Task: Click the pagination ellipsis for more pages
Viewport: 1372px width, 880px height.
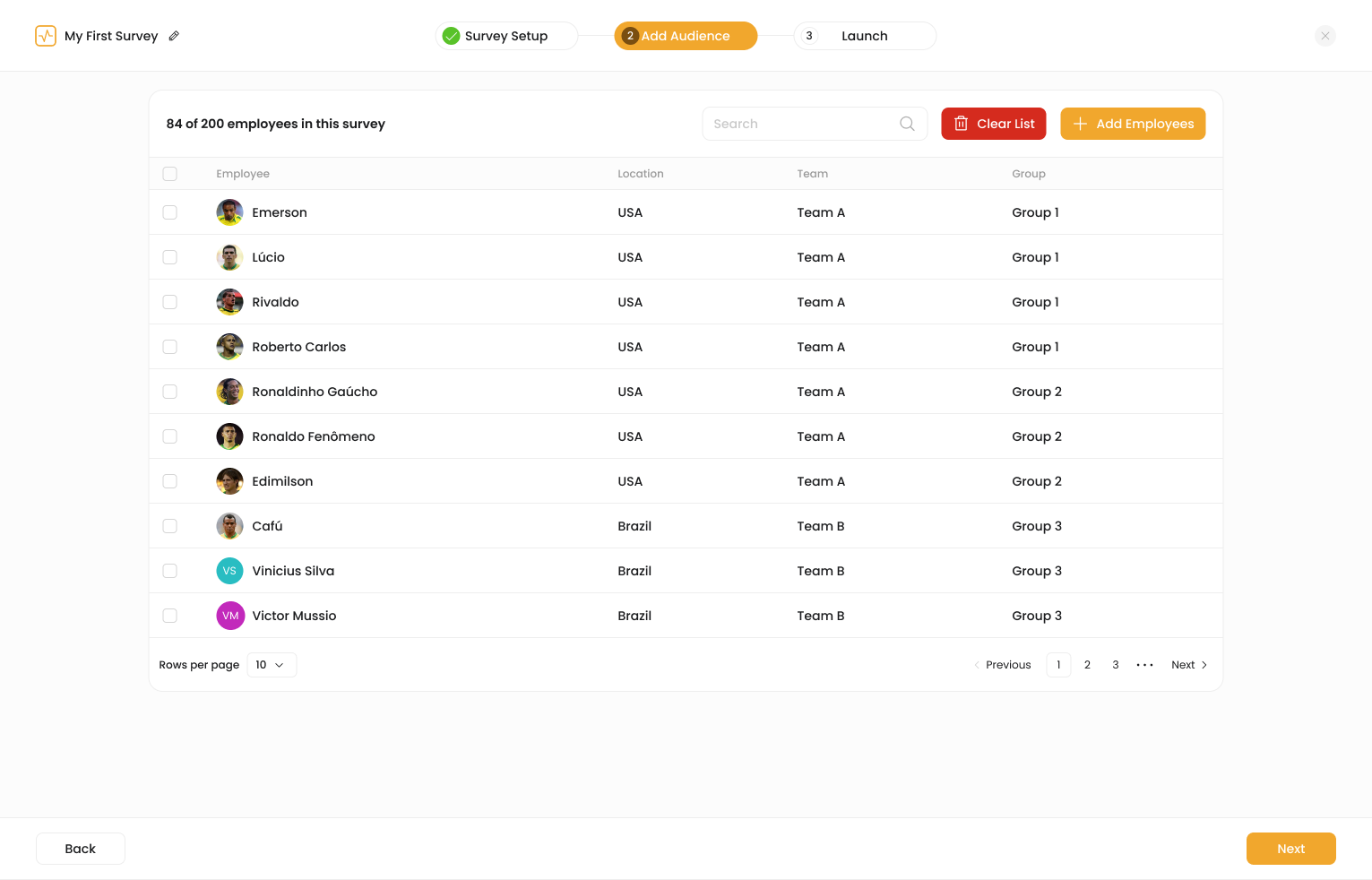Action: tap(1144, 665)
